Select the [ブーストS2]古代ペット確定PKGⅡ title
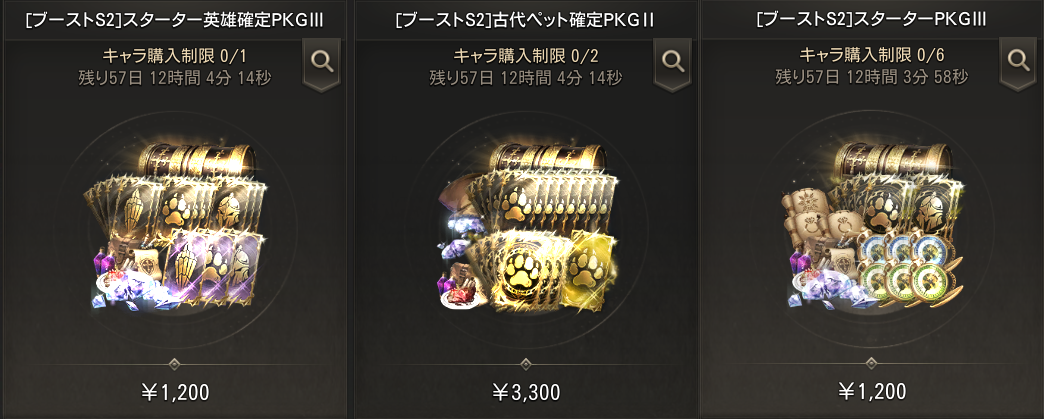1044x419 pixels. [x=524, y=19]
